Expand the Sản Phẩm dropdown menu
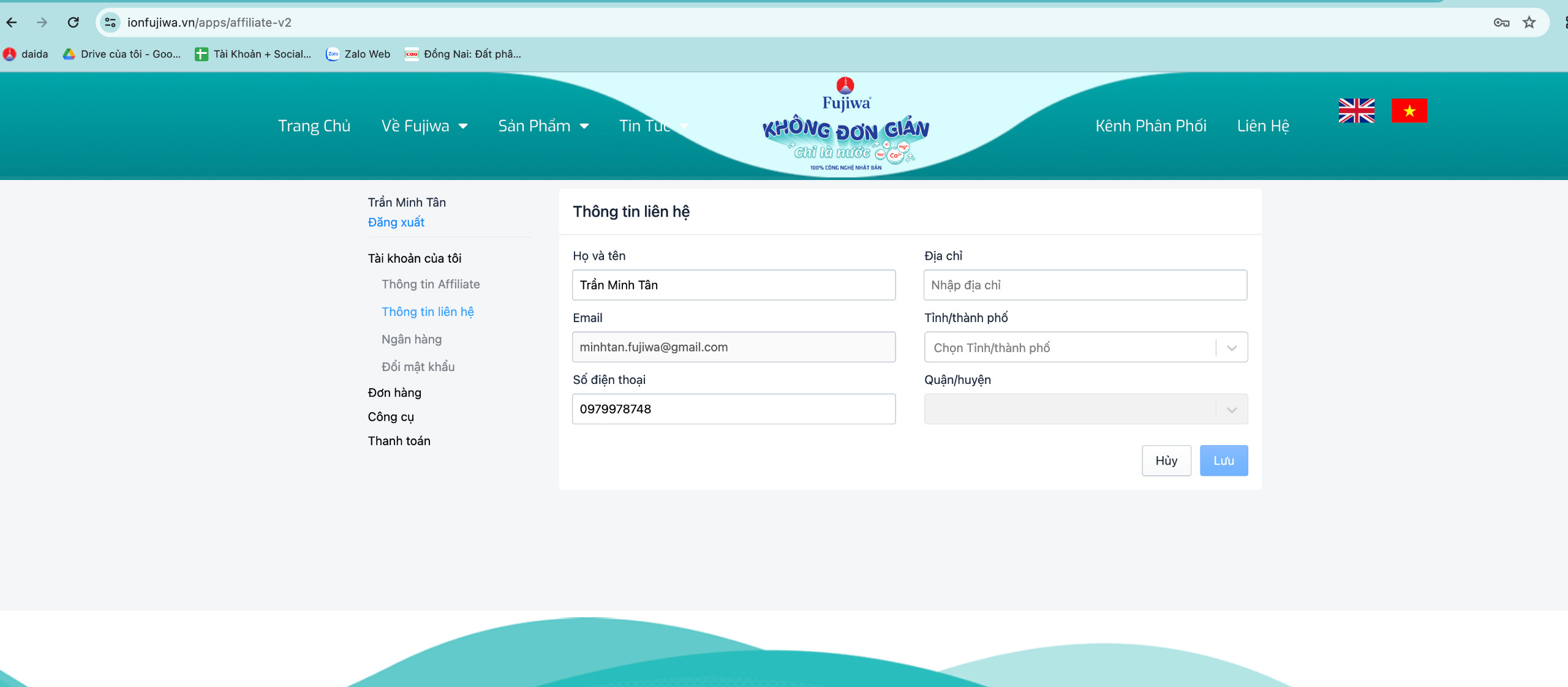Viewport: 1568px width, 687px height. pos(543,126)
